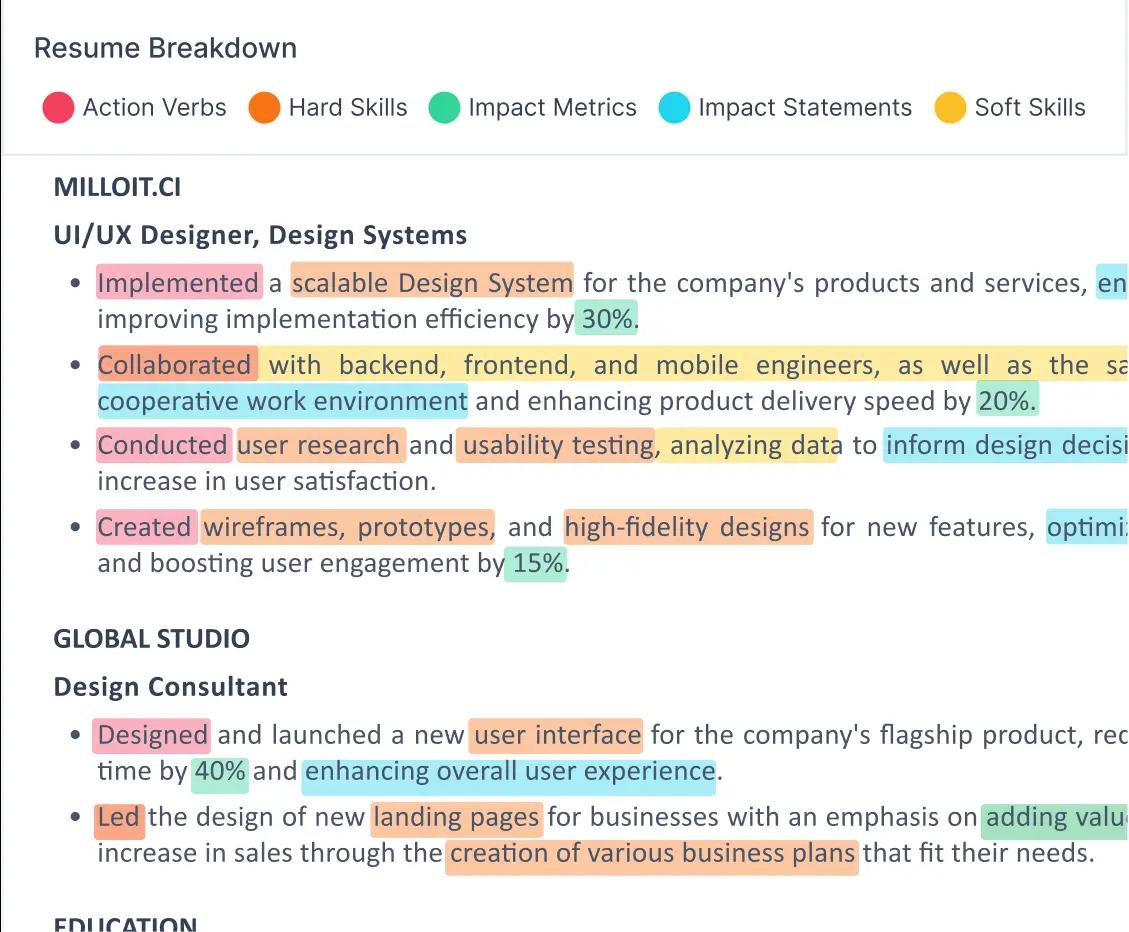Select the Impact Metrics legend label
The height and width of the screenshot is (932, 1129).
552,108
